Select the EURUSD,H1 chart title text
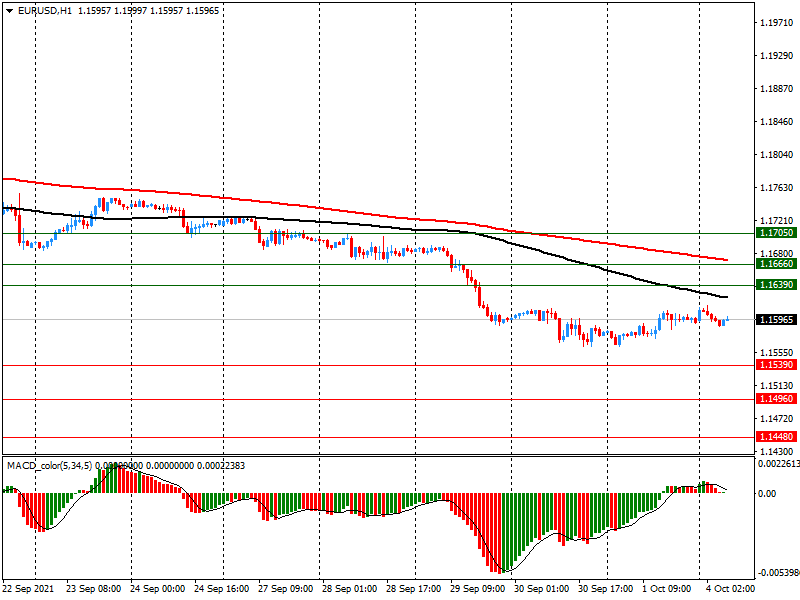 tap(45, 11)
